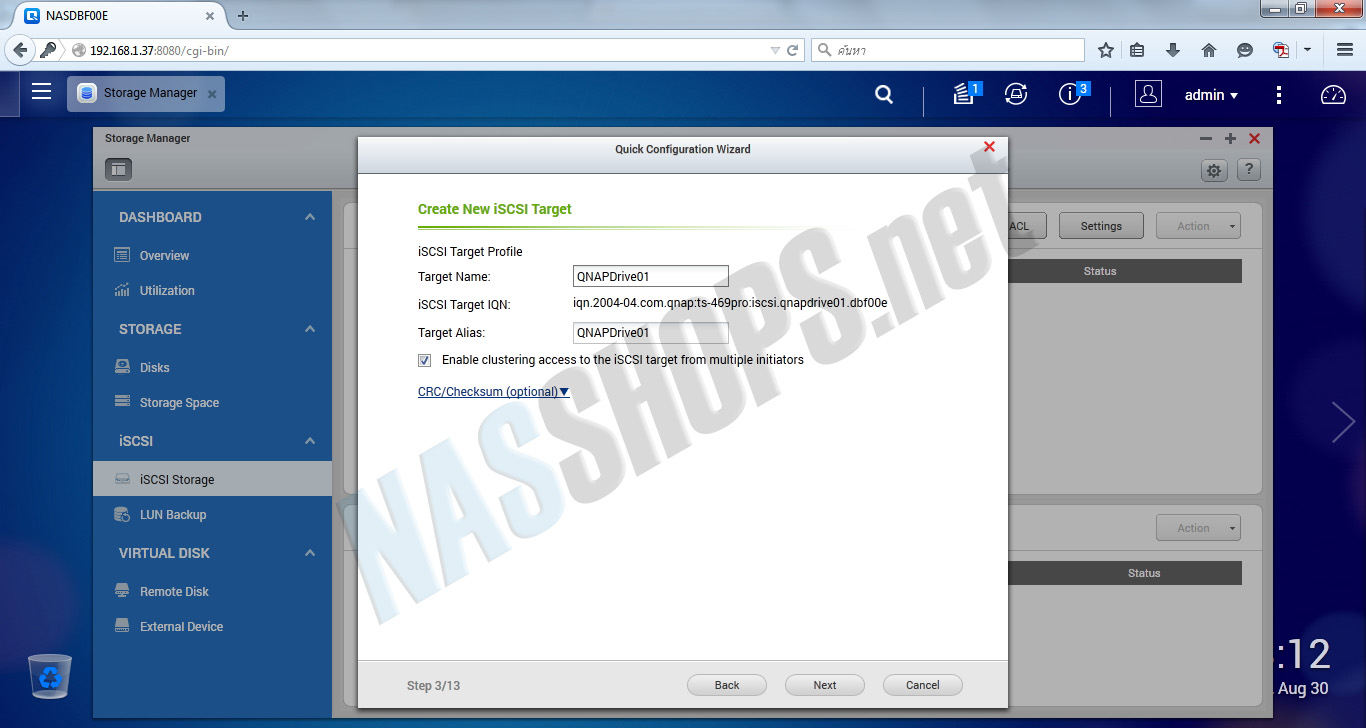Screen dimensions: 1366x728
Task: Open browser downloads arrow icon
Action: pos(1173,50)
